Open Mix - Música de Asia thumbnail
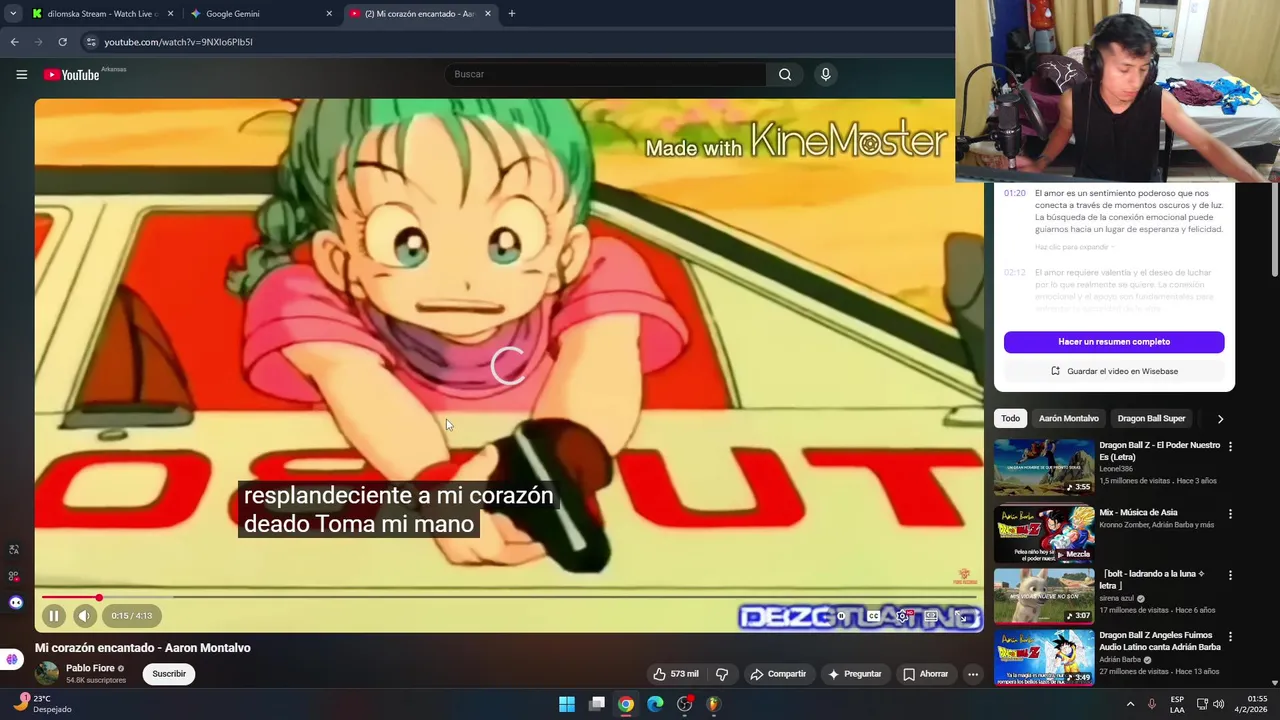 [1044, 535]
